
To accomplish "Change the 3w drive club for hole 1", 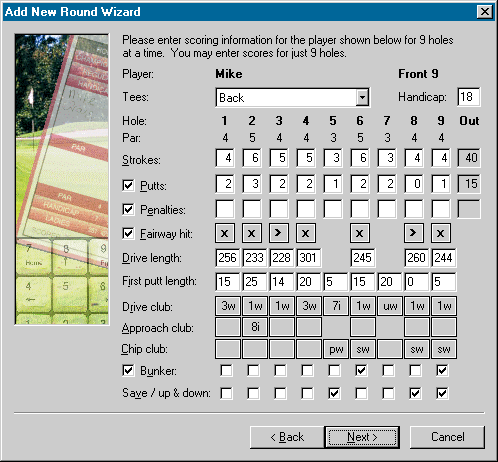I will 228,306.
